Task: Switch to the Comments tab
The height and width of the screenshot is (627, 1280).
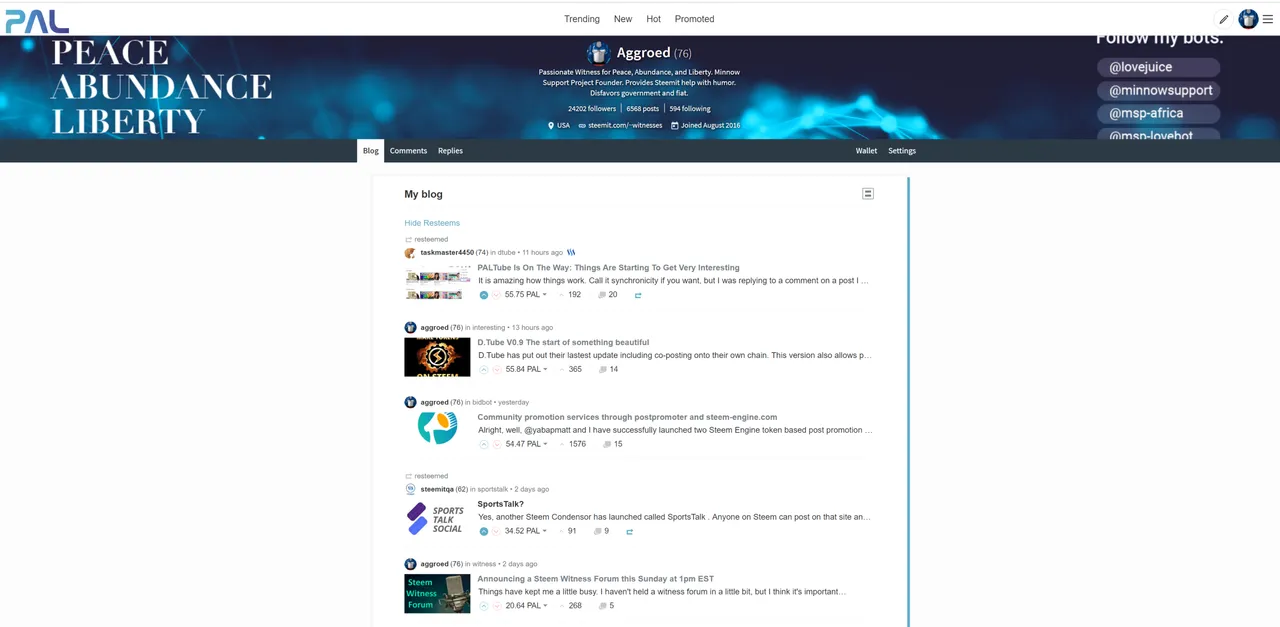Action: [408, 150]
